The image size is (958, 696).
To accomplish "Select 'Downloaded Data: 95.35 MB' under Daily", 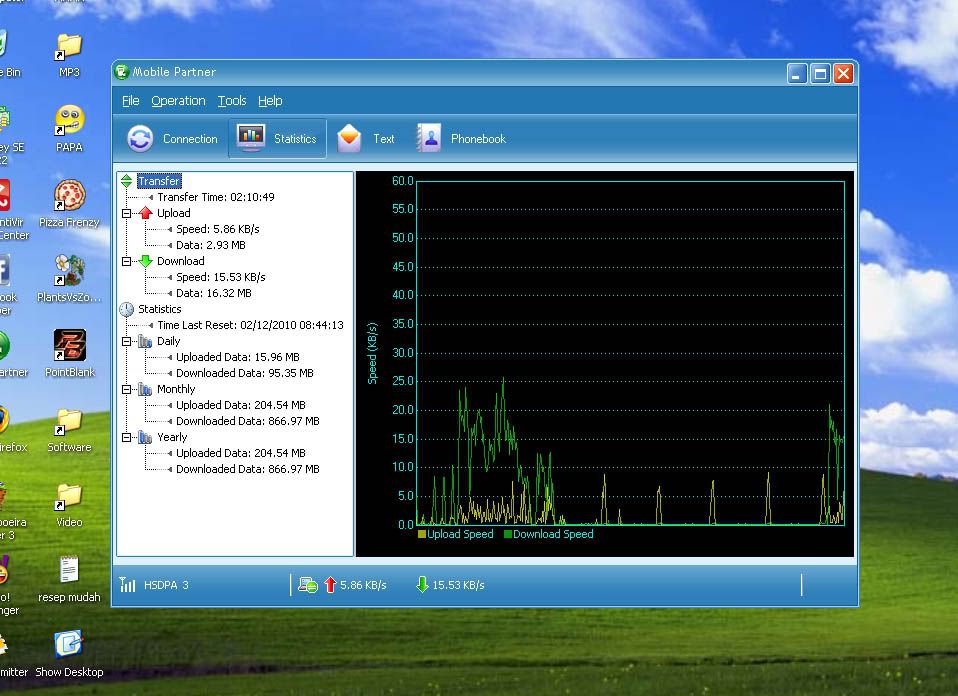I will (x=244, y=373).
